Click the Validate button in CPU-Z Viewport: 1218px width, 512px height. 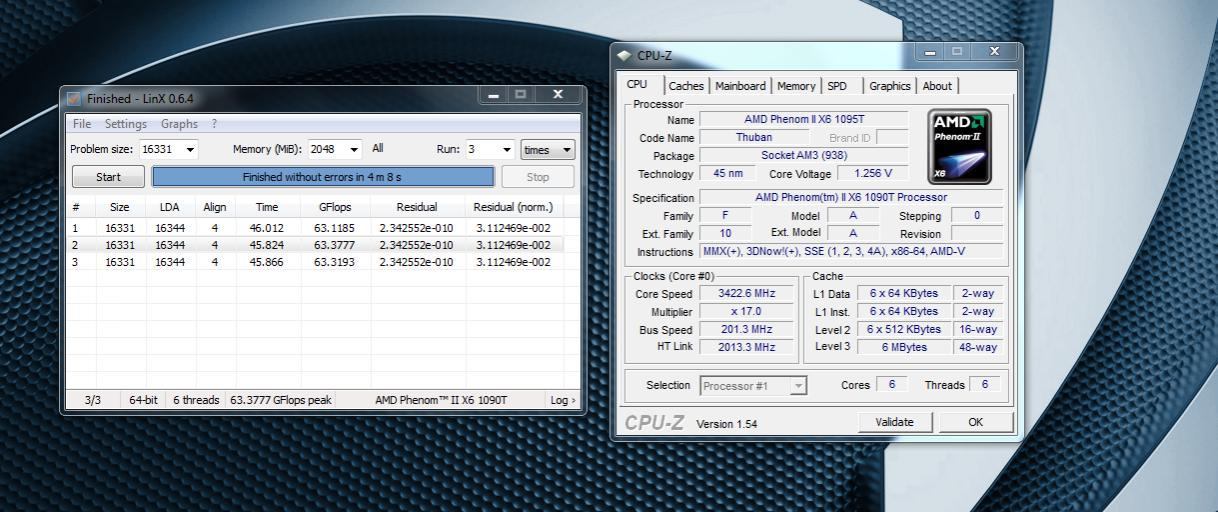[894, 422]
